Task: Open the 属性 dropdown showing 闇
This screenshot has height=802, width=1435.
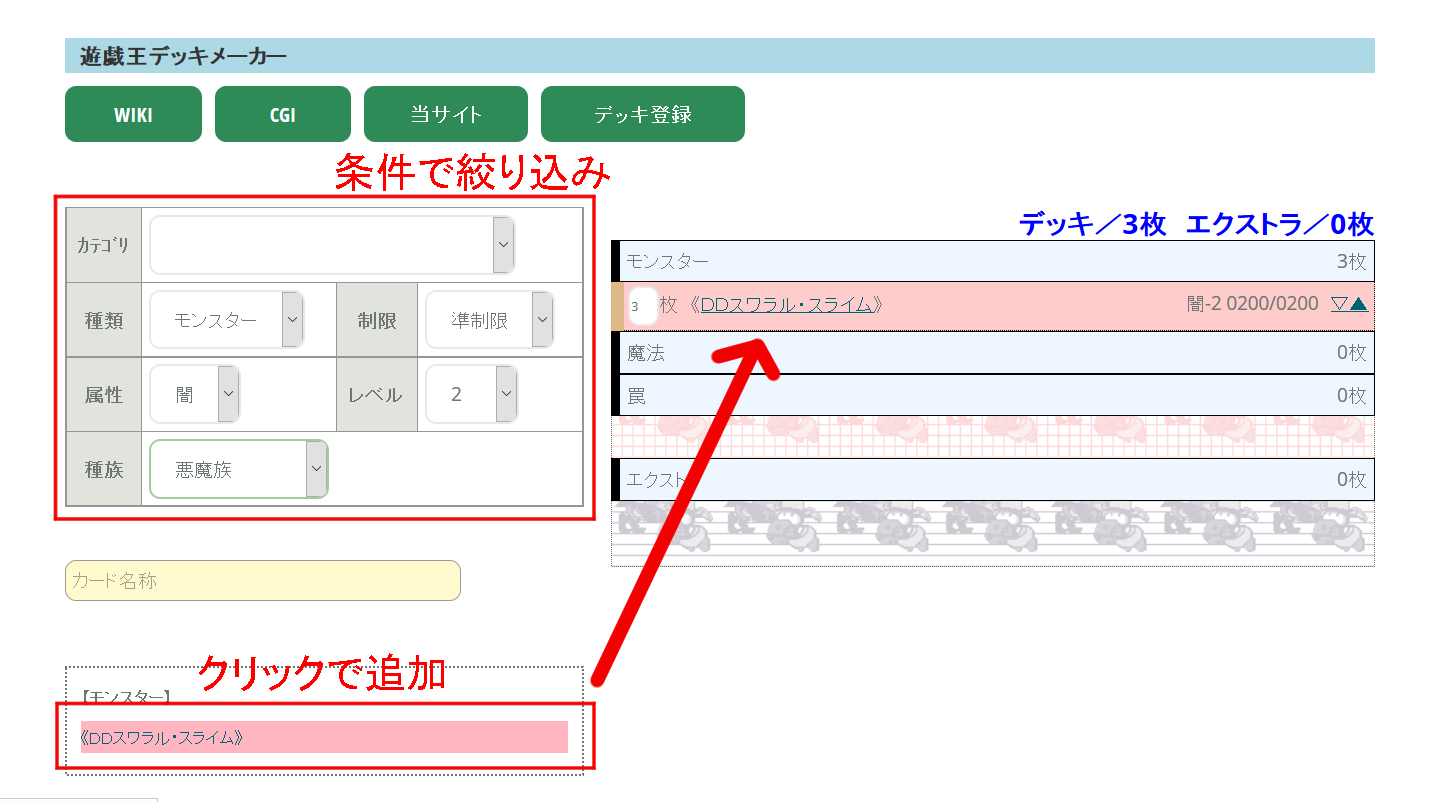Action: coord(195,394)
